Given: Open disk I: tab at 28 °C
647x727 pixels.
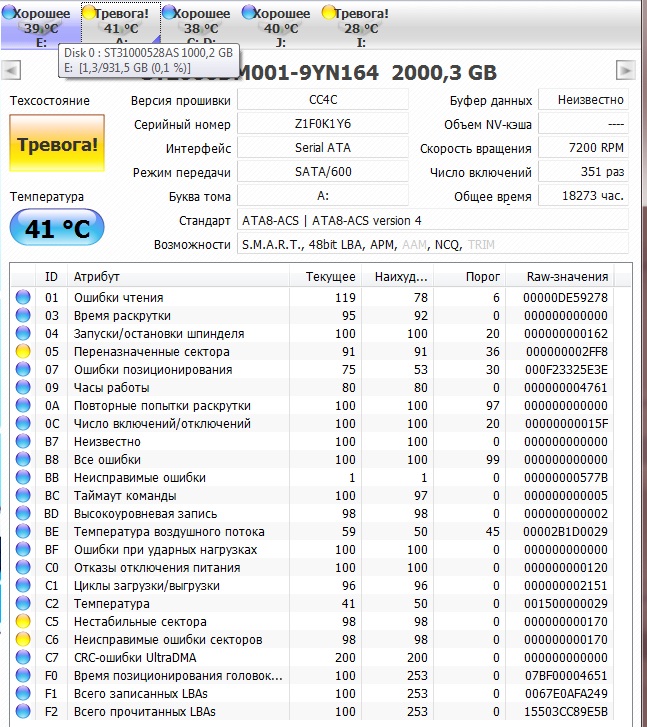Looking at the screenshot, I should (x=361, y=26).
